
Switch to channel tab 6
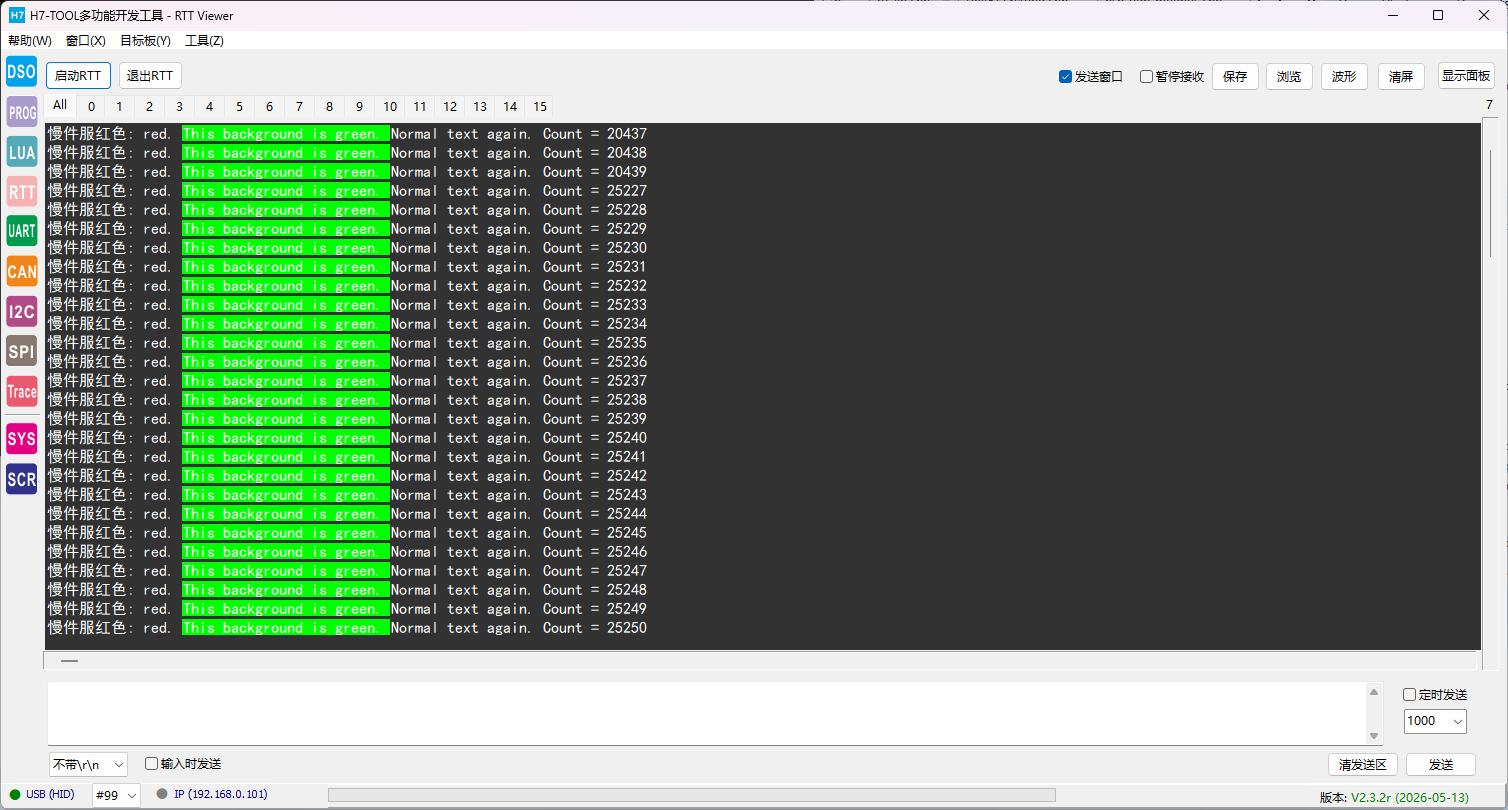(x=269, y=107)
